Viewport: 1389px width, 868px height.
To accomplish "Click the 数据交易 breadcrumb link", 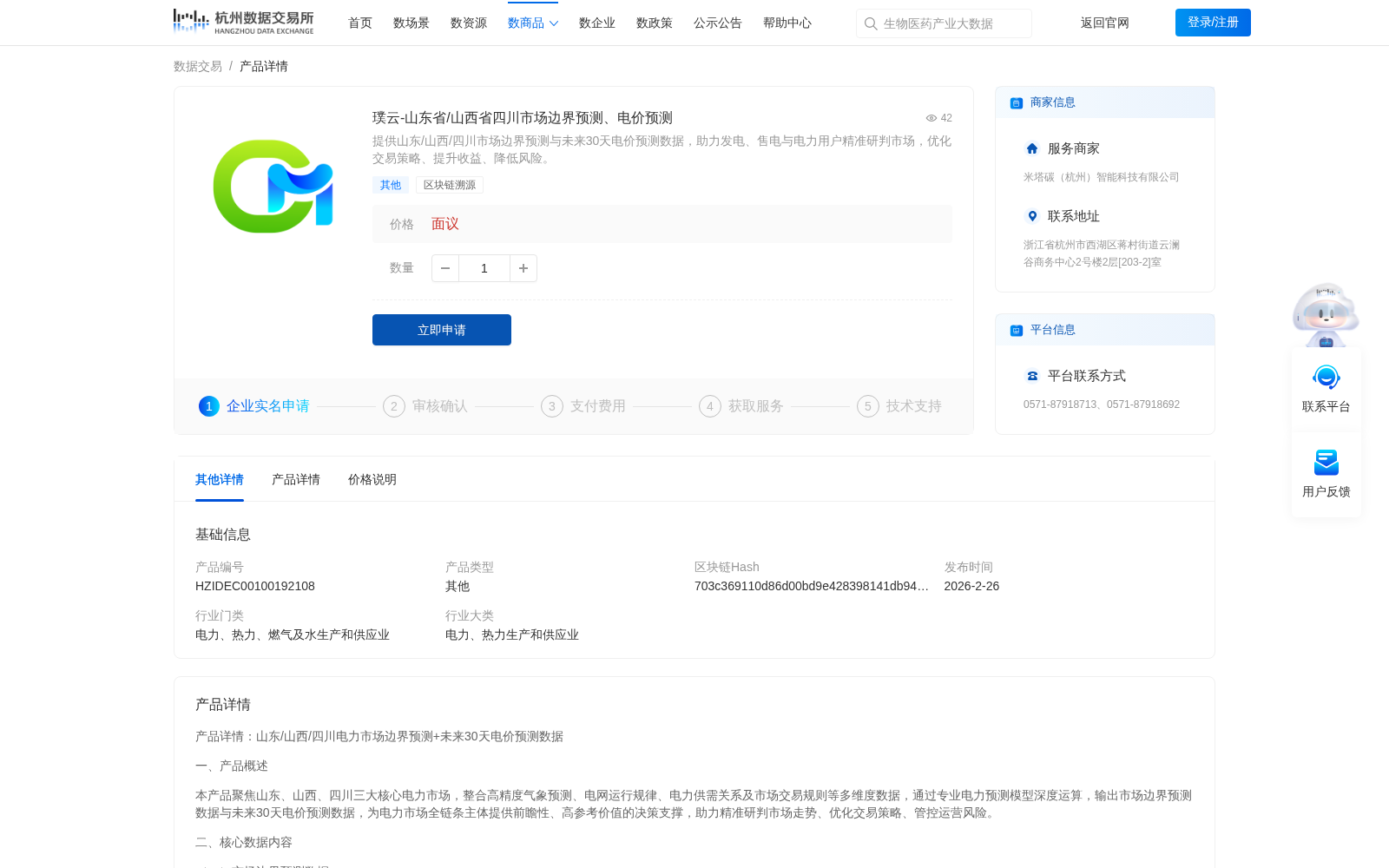I will [198, 67].
